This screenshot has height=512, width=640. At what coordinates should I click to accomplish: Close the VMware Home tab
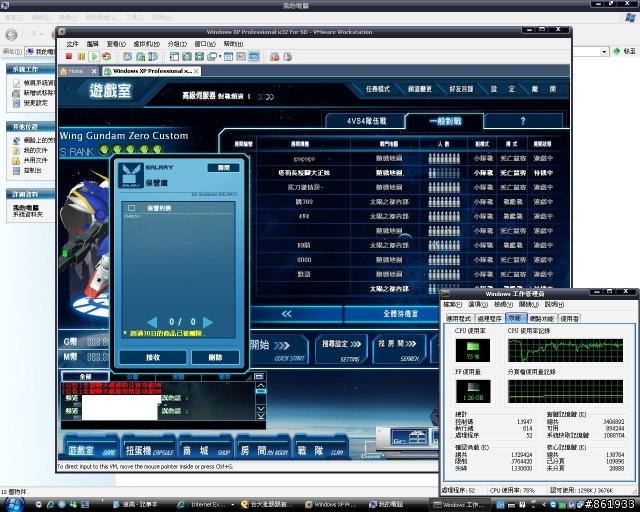tap(94, 71)
